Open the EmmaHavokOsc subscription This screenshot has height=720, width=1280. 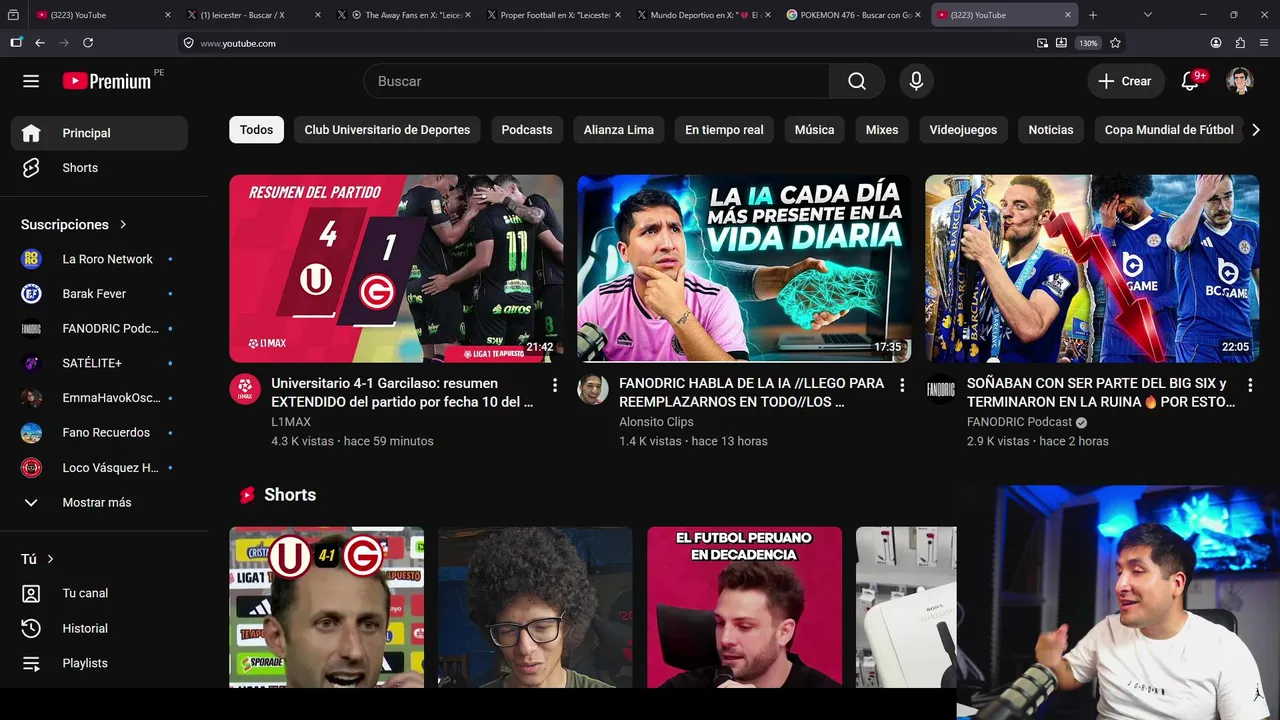[x=99, y=398]
